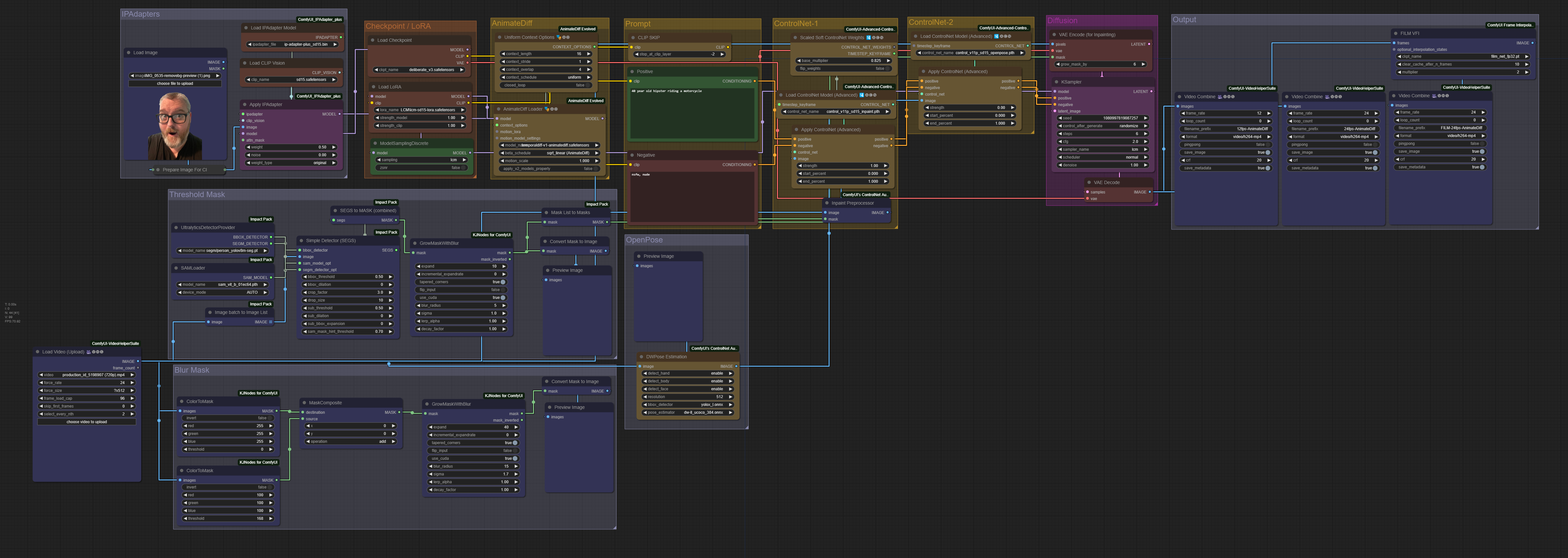This screenshot has width=1568, height=558.
Task: Toggle pingpong on the 12fps-AnimateDiff Video Combine
Action: click(x=1225, y=145)
